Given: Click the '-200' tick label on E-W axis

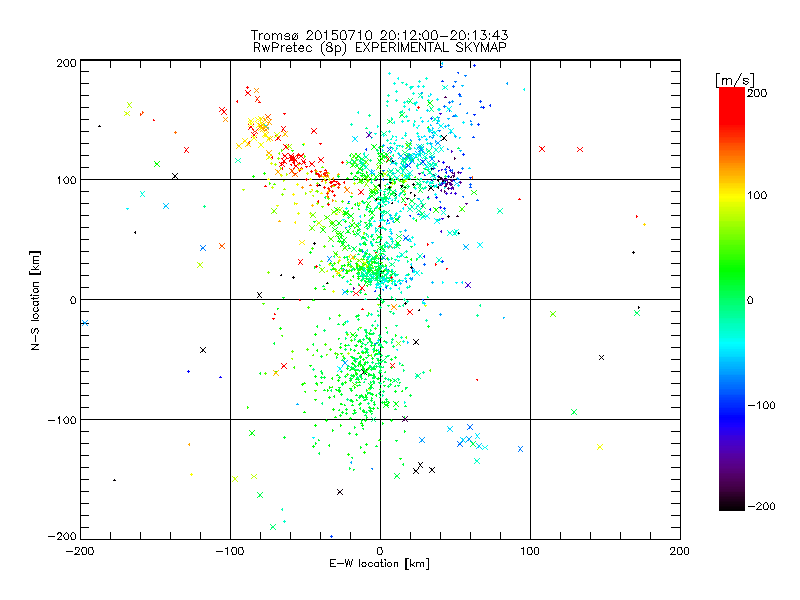Looking at the screenshot, I should pos(80,551).
